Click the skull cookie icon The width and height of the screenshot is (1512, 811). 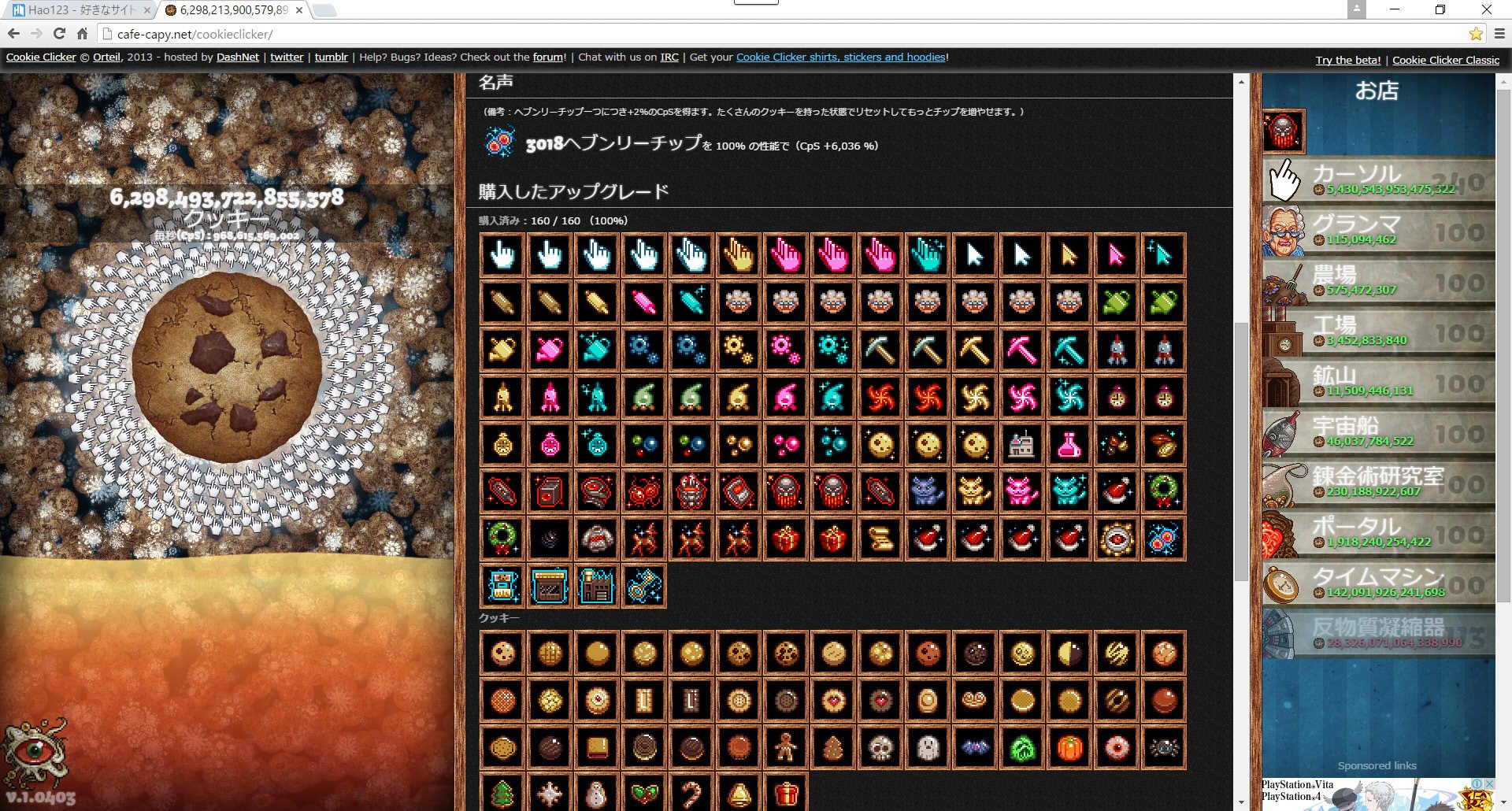tap(880, 747)
